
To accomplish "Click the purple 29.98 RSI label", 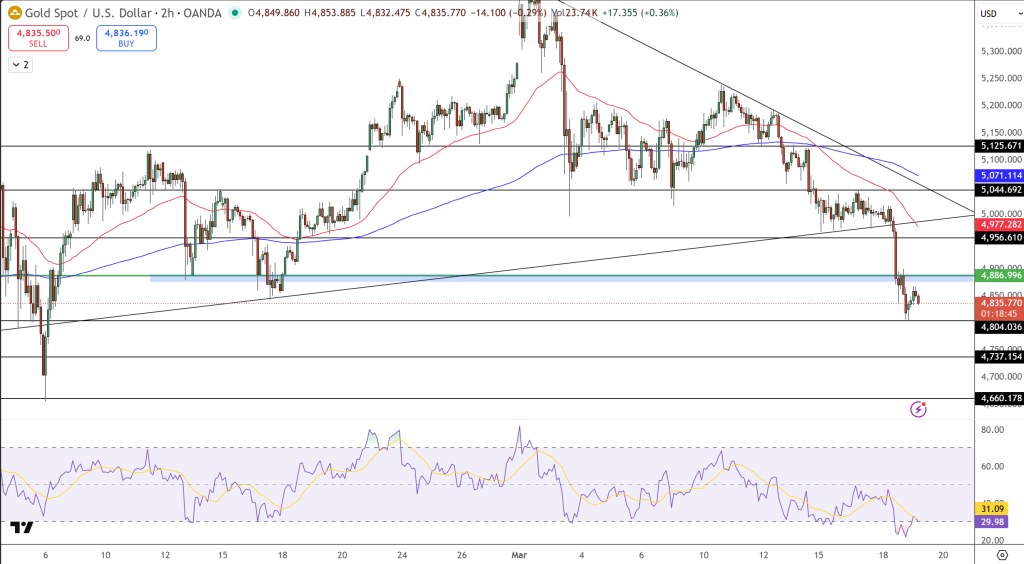I will pyautogui.click(x=992, y=522).
